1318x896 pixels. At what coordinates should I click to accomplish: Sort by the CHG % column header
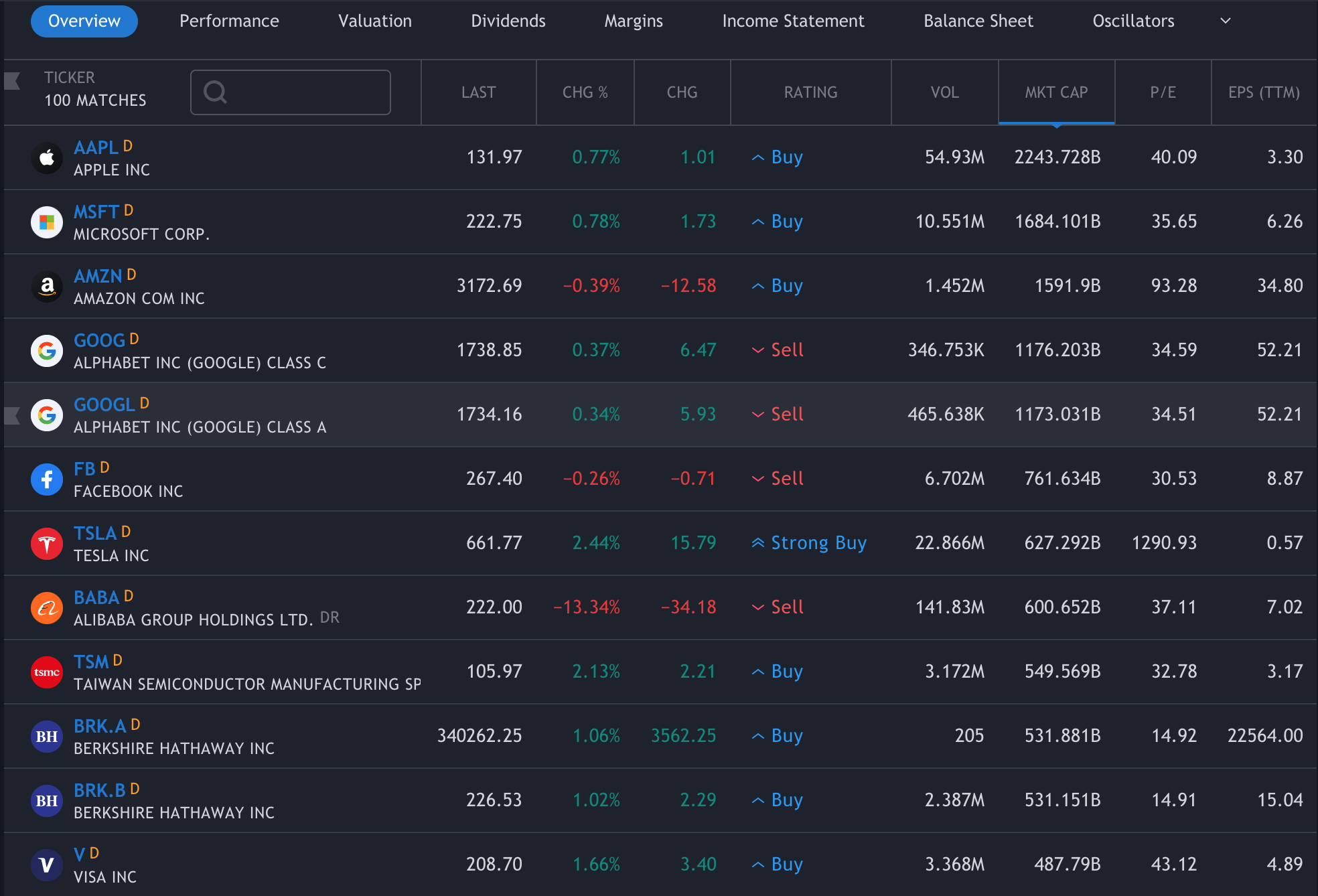(585, 92)
